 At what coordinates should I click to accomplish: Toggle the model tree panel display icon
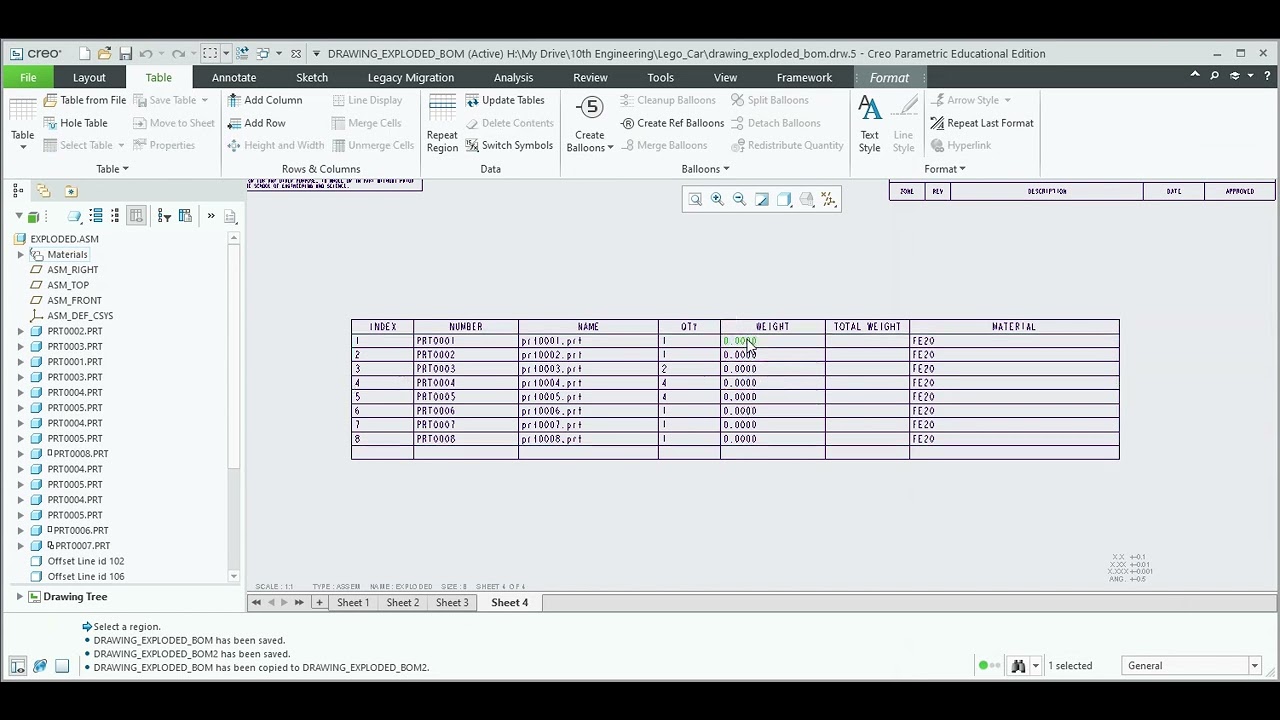pos(18,666)
